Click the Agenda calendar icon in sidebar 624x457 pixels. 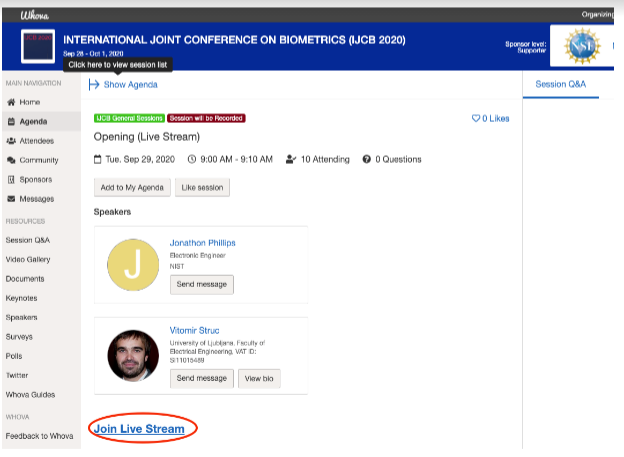click(x=11, y=121)
